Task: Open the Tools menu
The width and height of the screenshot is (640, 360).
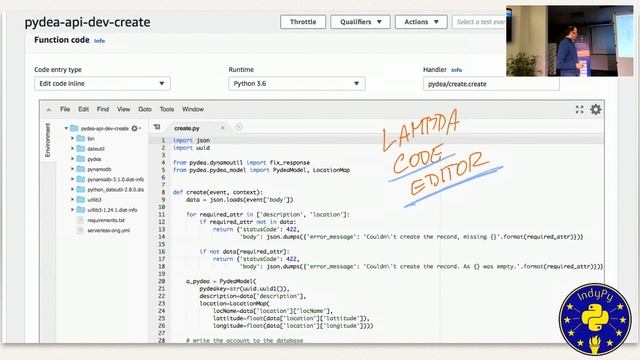Action: click(167, 109)
